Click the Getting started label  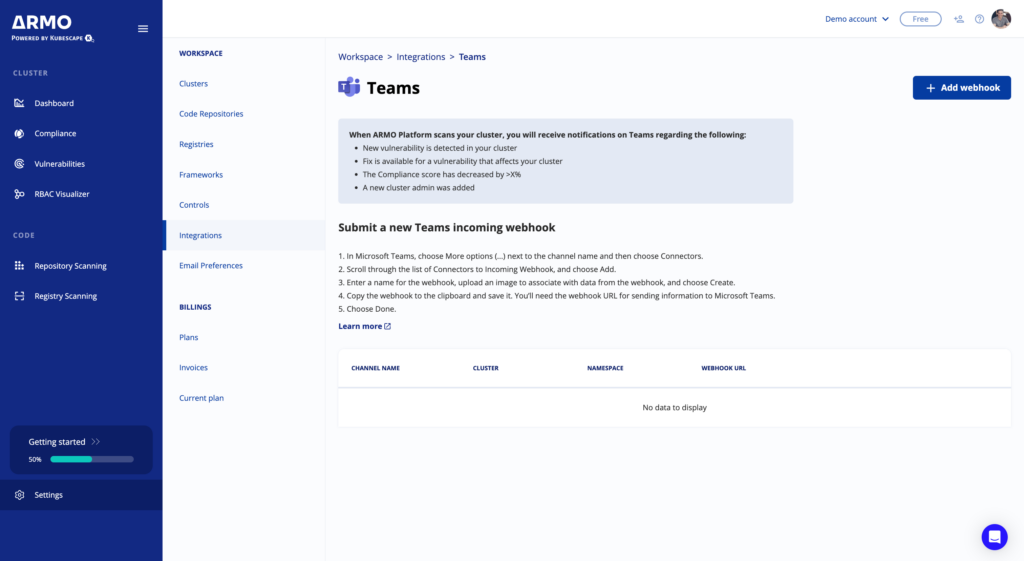pos(57,442)
